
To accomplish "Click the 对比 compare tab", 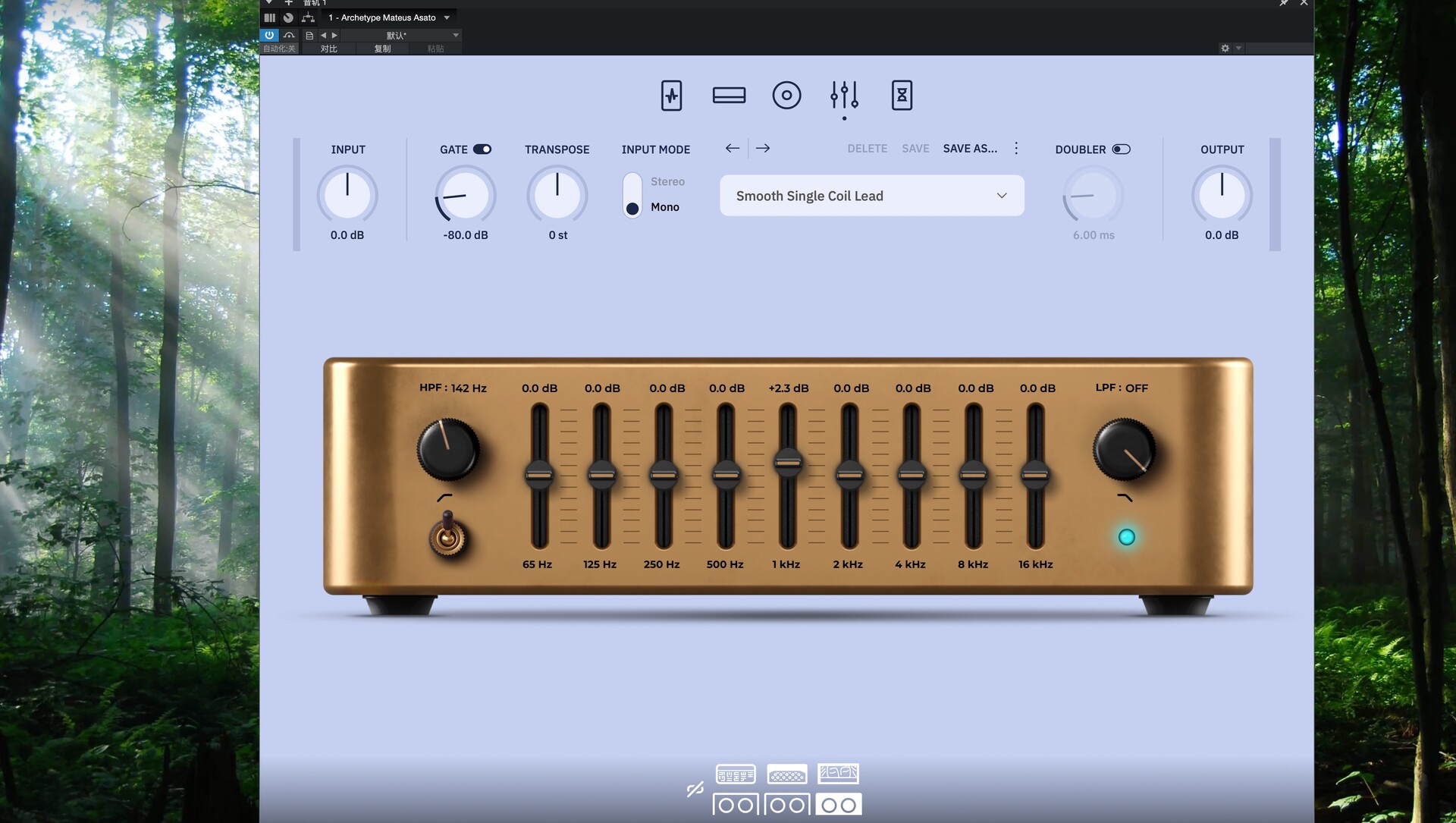I will coord(328,49).
